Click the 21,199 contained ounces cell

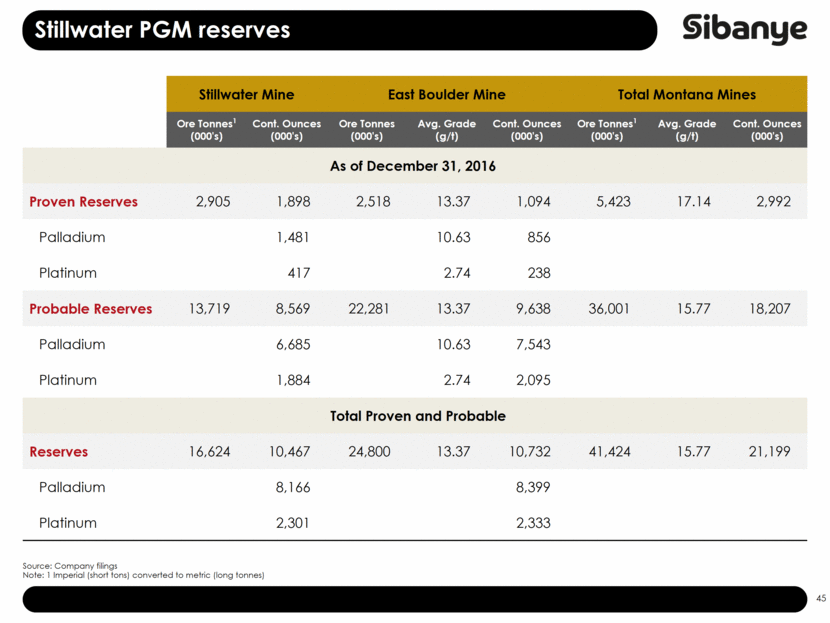click(x=769, y=452)
